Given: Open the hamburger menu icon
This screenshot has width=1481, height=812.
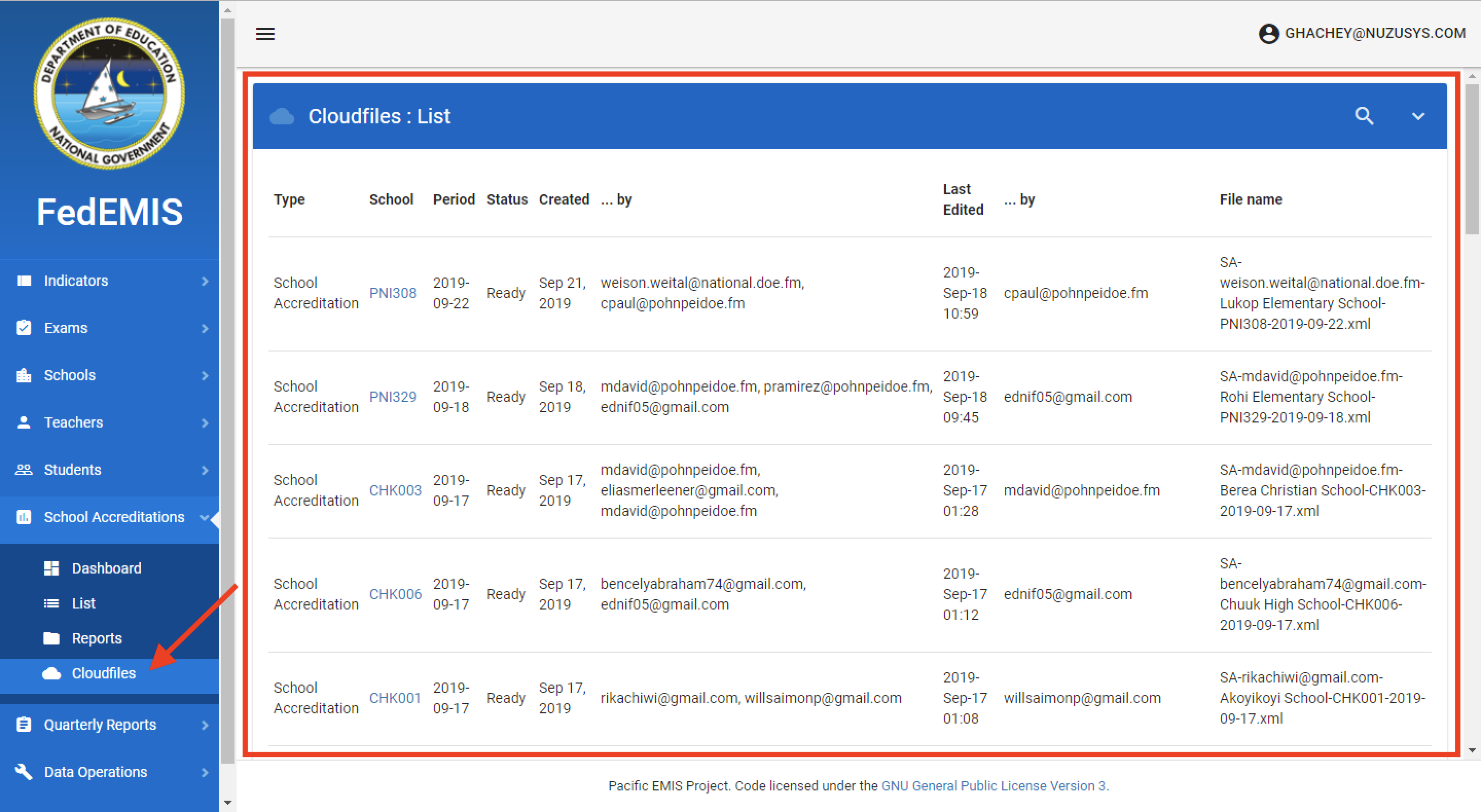Looking at the screenshot, I should tap(265, 34).
